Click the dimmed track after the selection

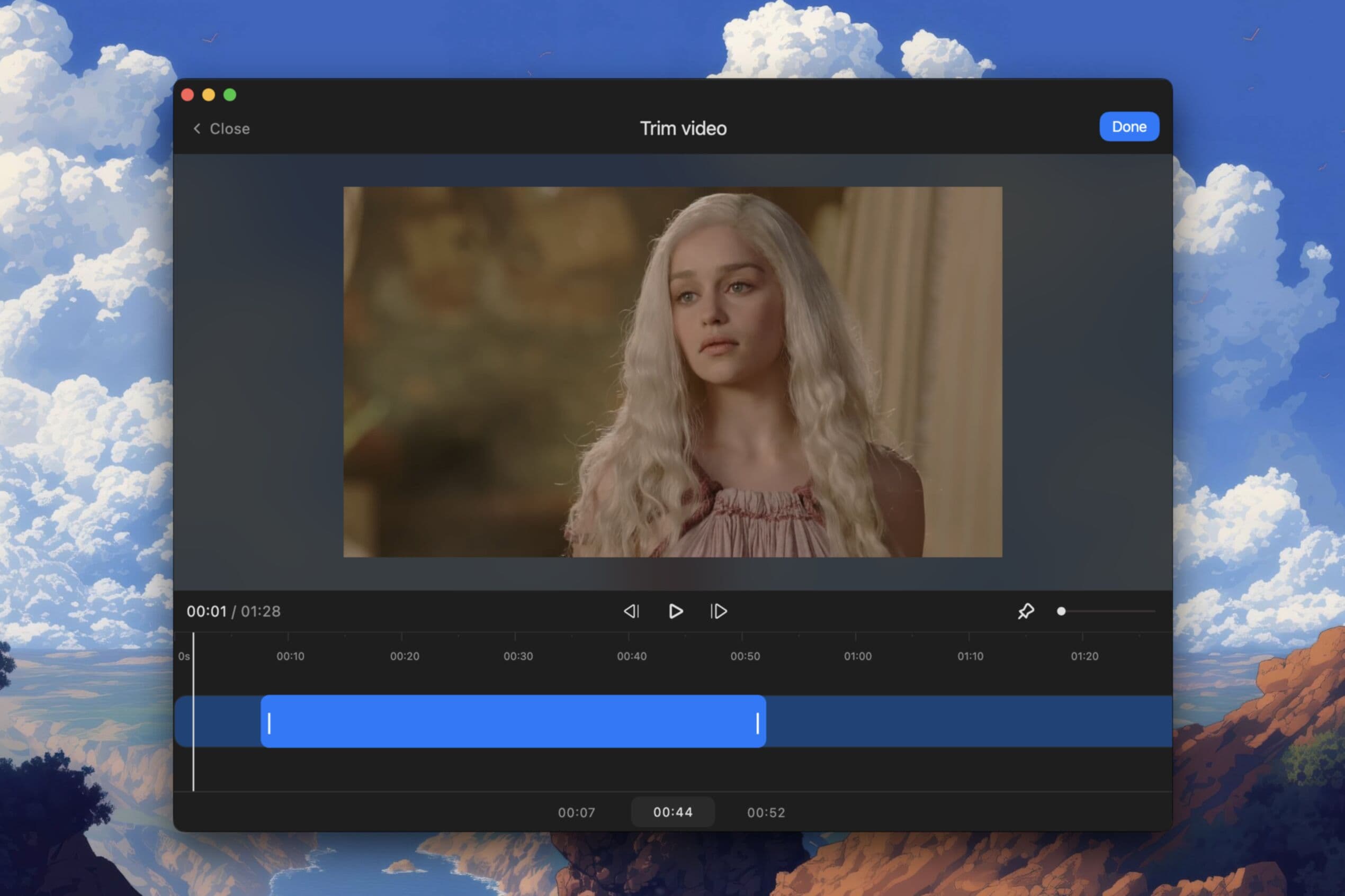click(969, 721)
